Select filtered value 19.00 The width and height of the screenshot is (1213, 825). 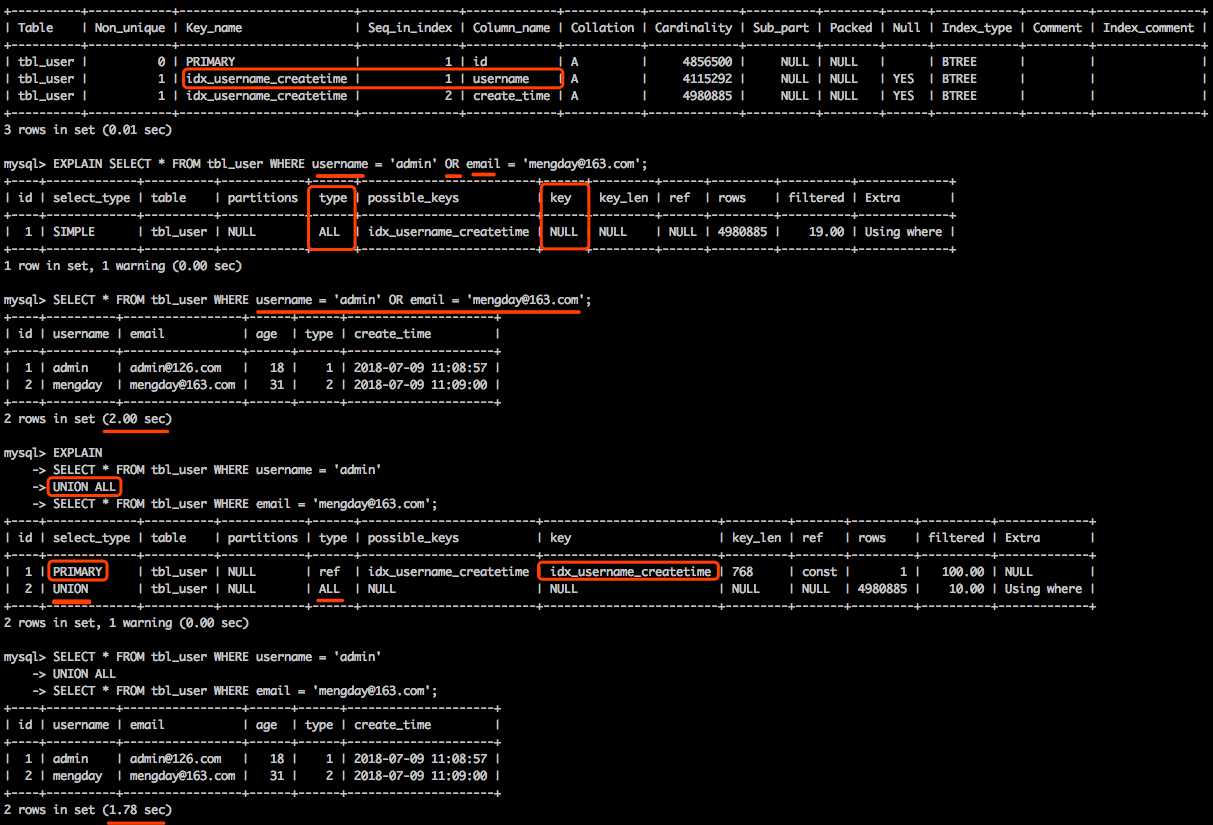[x=826, y=232]
